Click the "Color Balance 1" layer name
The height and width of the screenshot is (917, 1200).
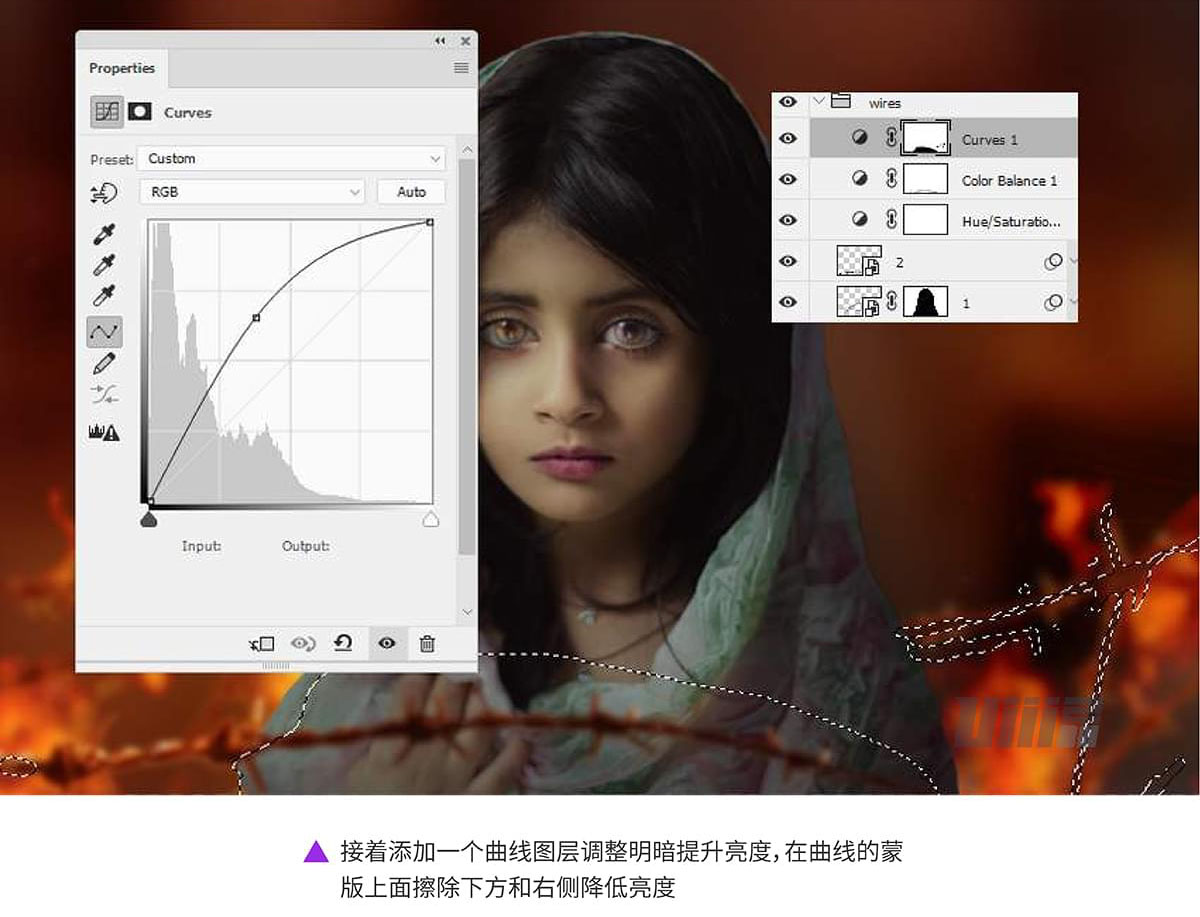click(x=1010, y=181)
